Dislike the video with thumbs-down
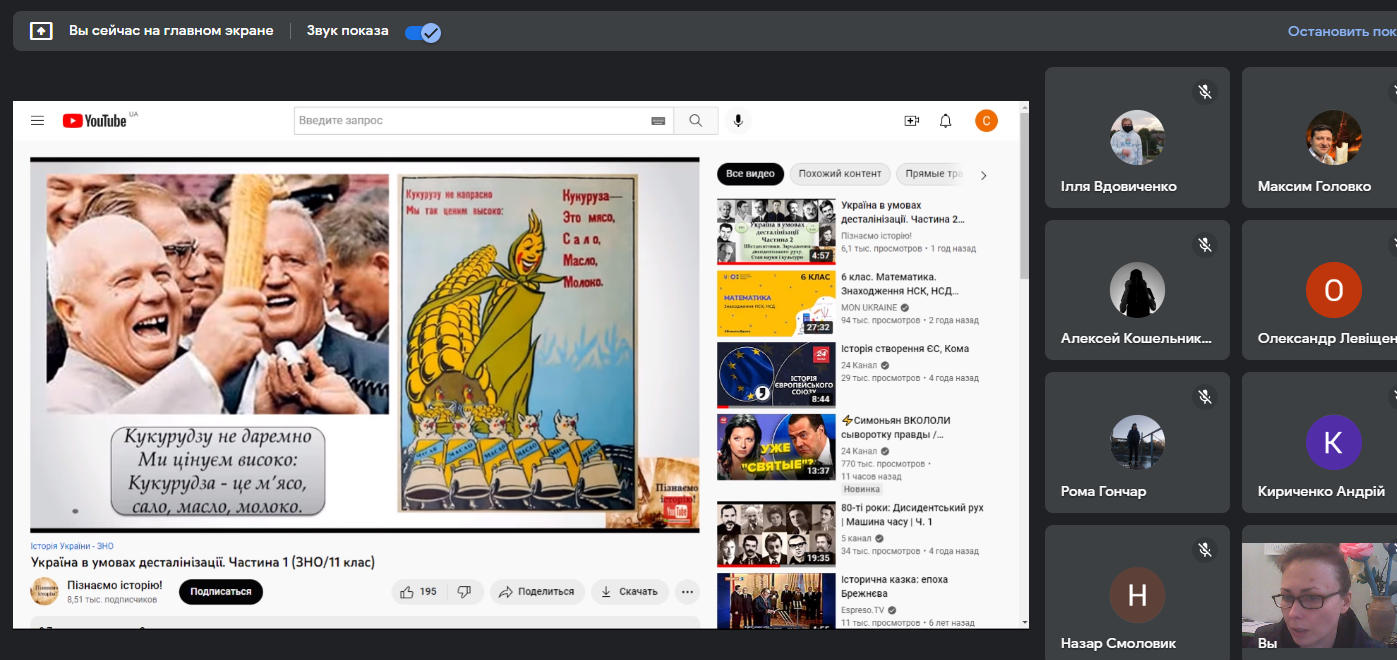 pos(464,592)
